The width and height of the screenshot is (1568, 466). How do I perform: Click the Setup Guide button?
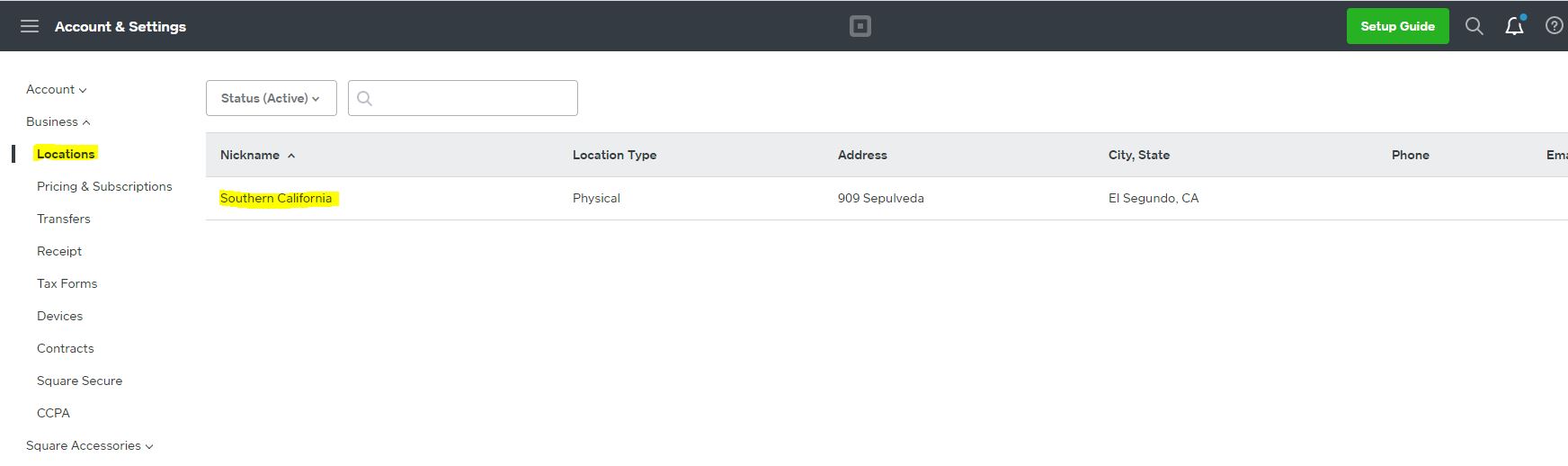[x=1397, y=26]
